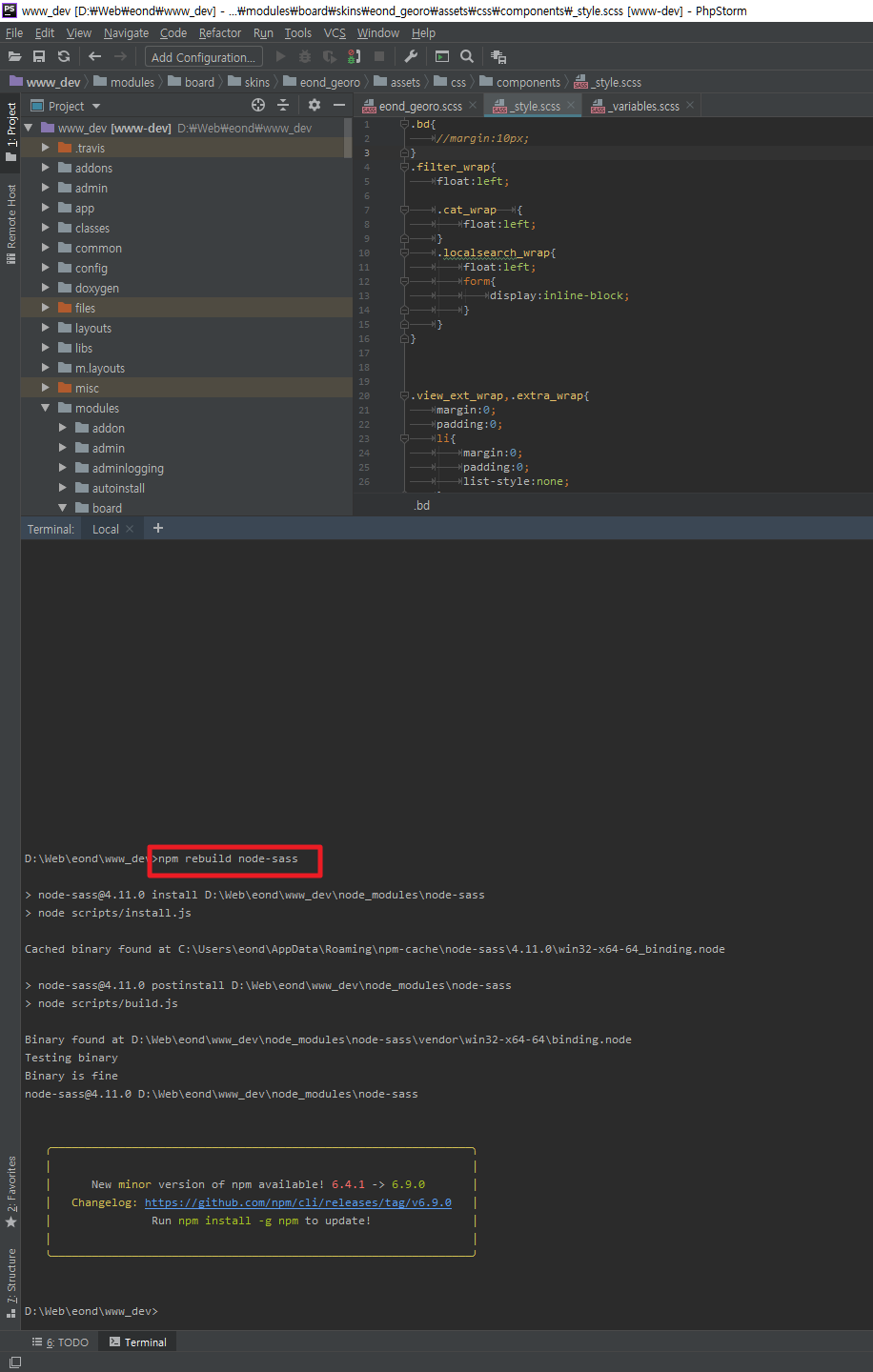Open Project panel gear options
The width and height of the screenshot is (873, 1372).
point(315,106)
